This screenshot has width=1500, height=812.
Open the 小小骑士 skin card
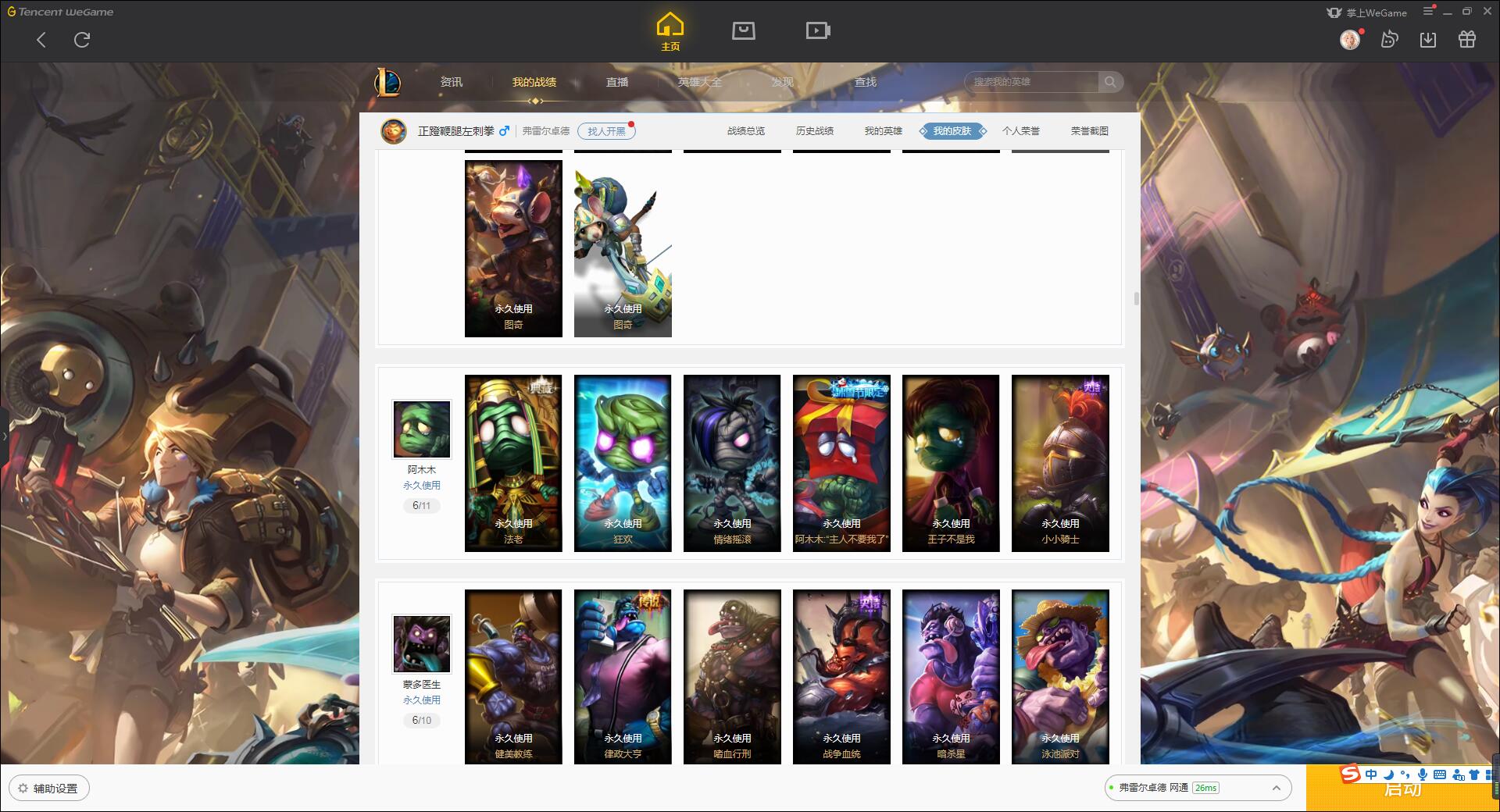tap(1060, 463)
